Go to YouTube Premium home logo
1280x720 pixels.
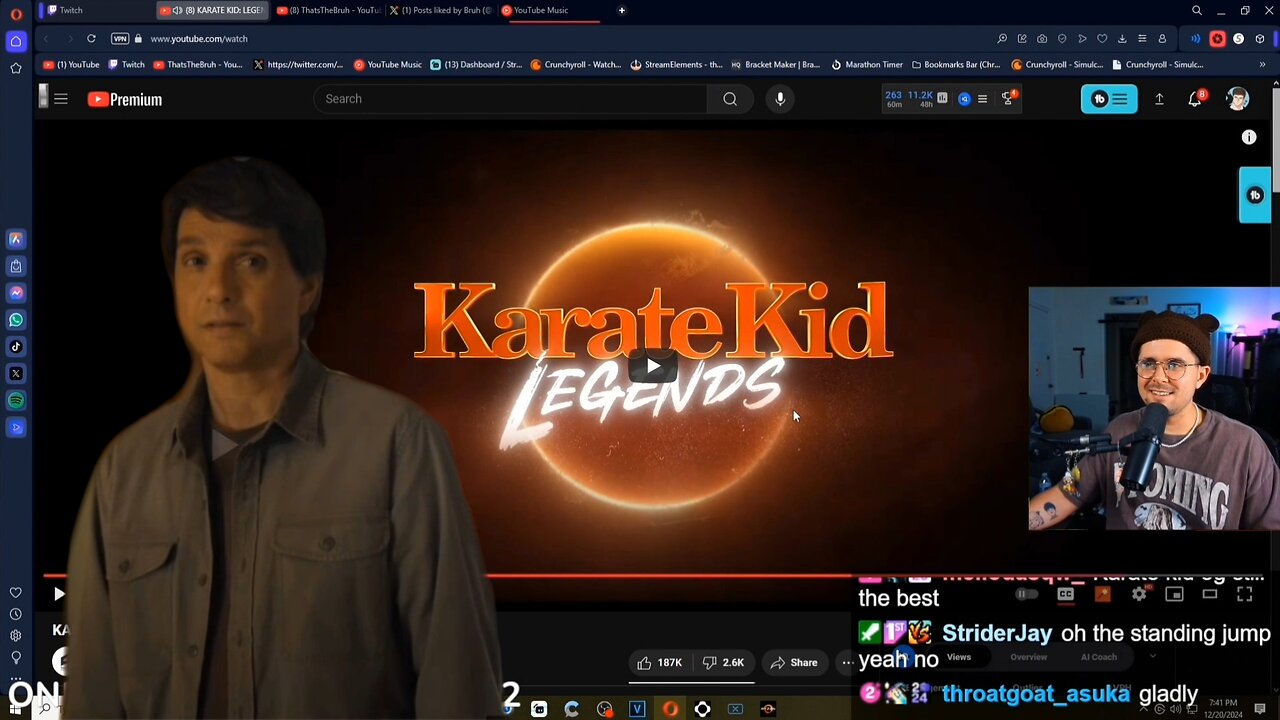pyautogui.click(x=125, y=99)
